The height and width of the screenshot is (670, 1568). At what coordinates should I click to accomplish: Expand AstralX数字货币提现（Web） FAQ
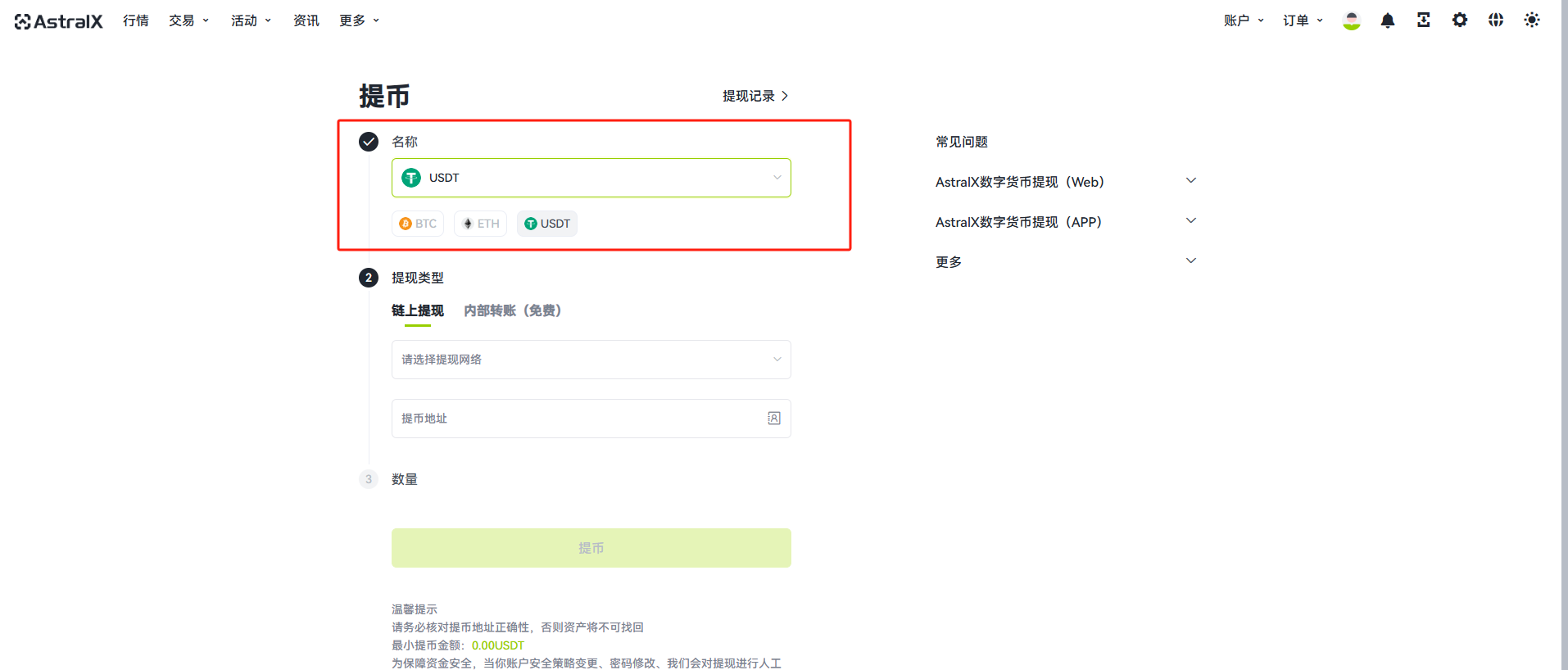tap(1066, 182)
